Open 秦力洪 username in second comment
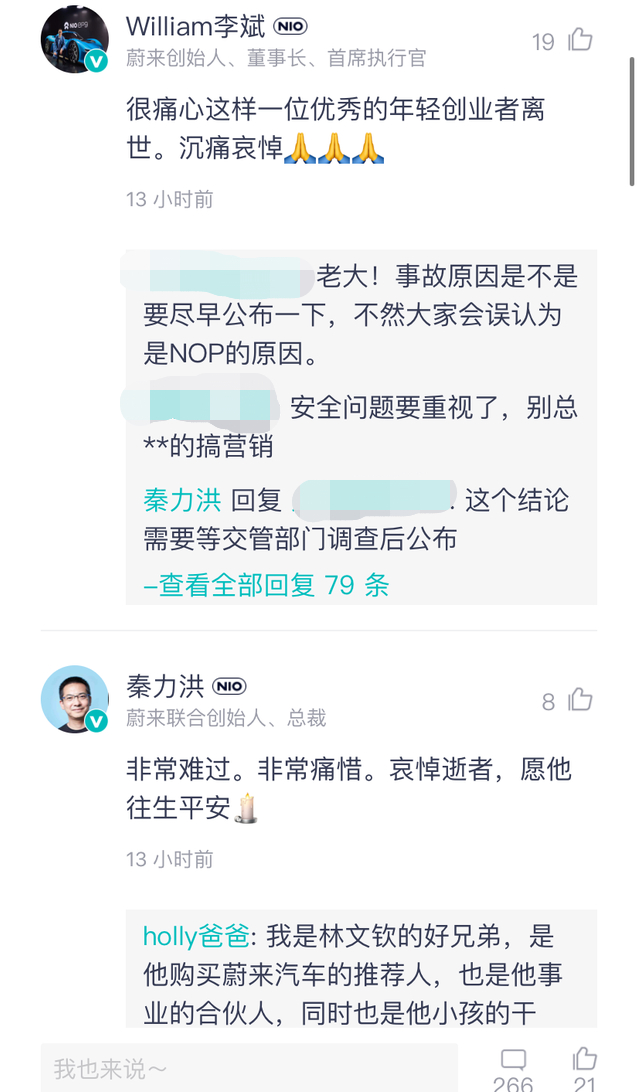Viewport: 638px width, 1092px height. point(165,686)
